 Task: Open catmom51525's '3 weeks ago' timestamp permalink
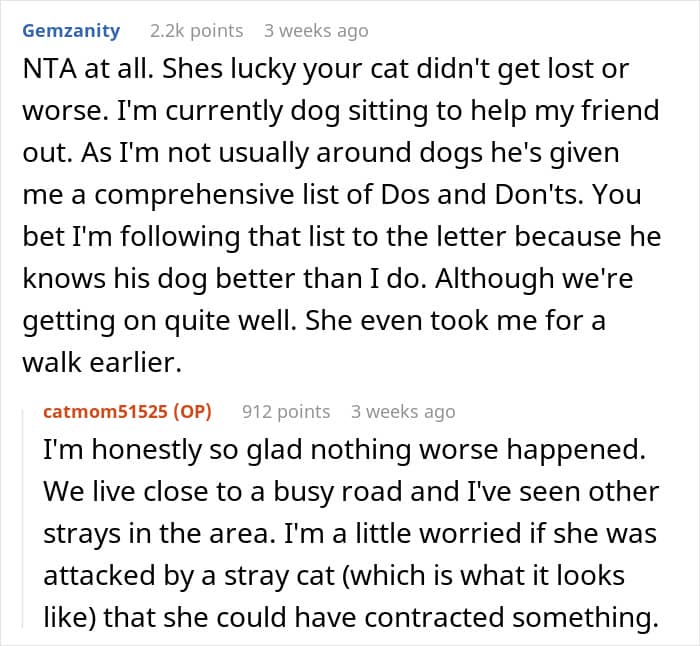(x=403, y=412)
